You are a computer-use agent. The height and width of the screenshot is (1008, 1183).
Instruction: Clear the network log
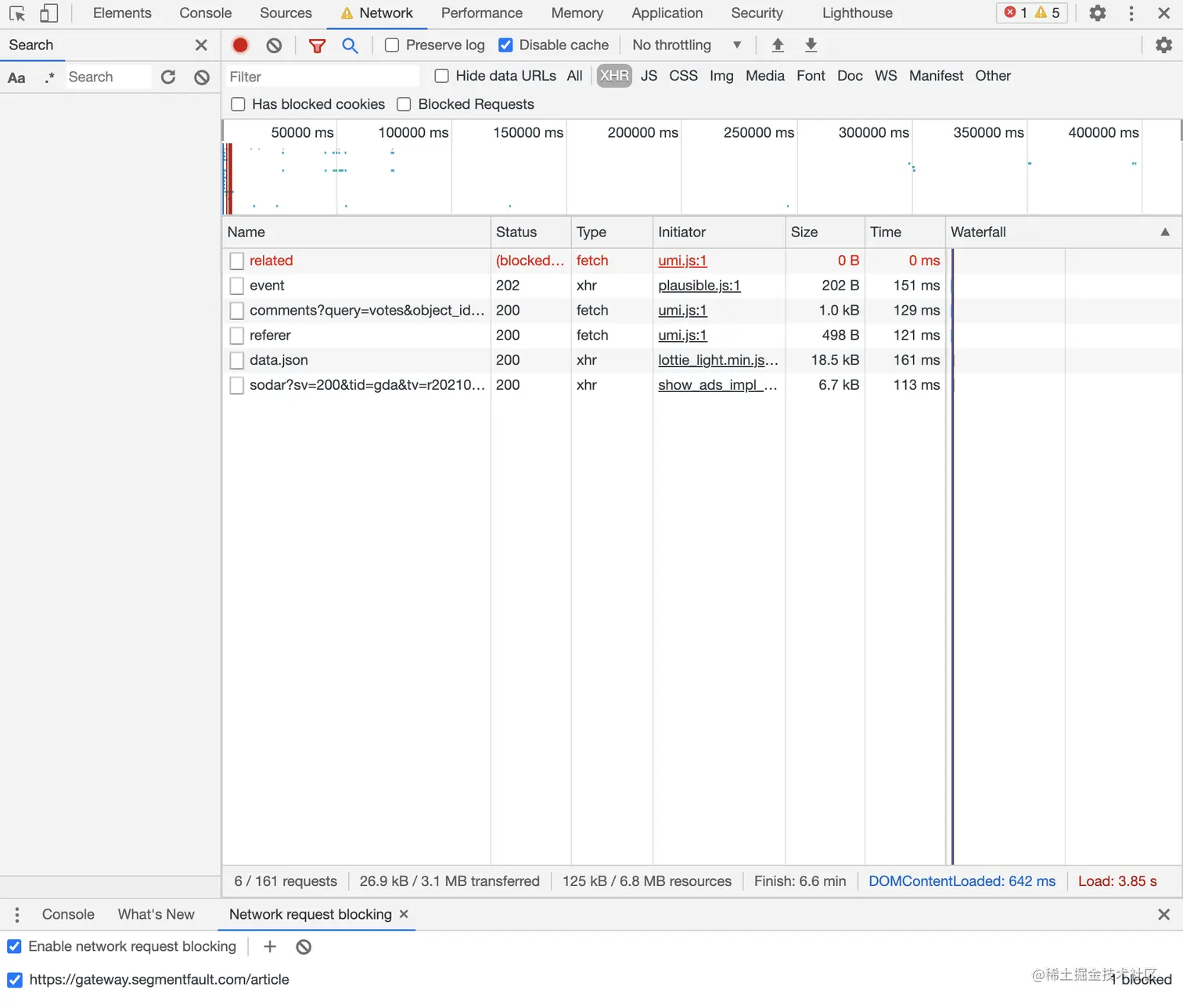(x=274, y=45)
